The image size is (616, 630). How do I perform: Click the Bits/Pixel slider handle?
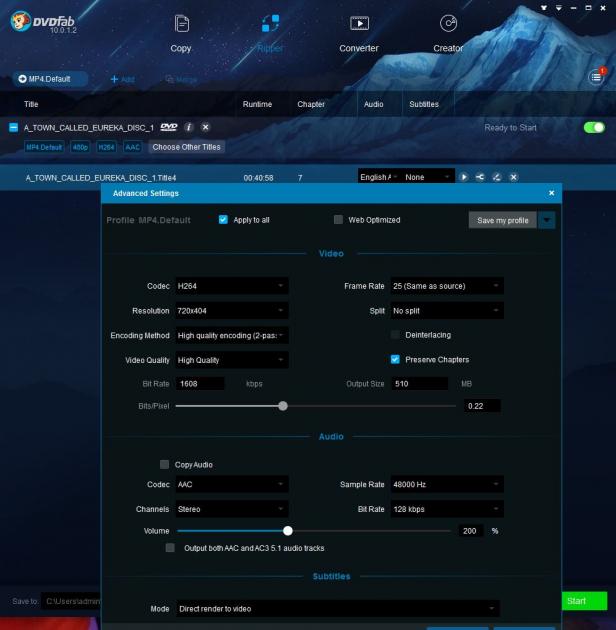(x=283, y=406)
